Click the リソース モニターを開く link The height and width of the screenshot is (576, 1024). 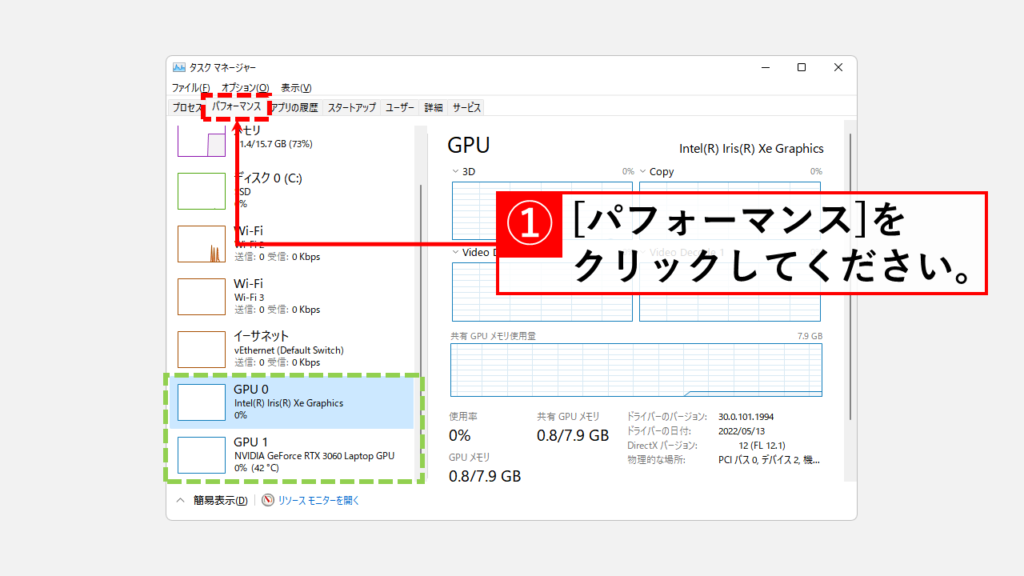coord(318,500)
